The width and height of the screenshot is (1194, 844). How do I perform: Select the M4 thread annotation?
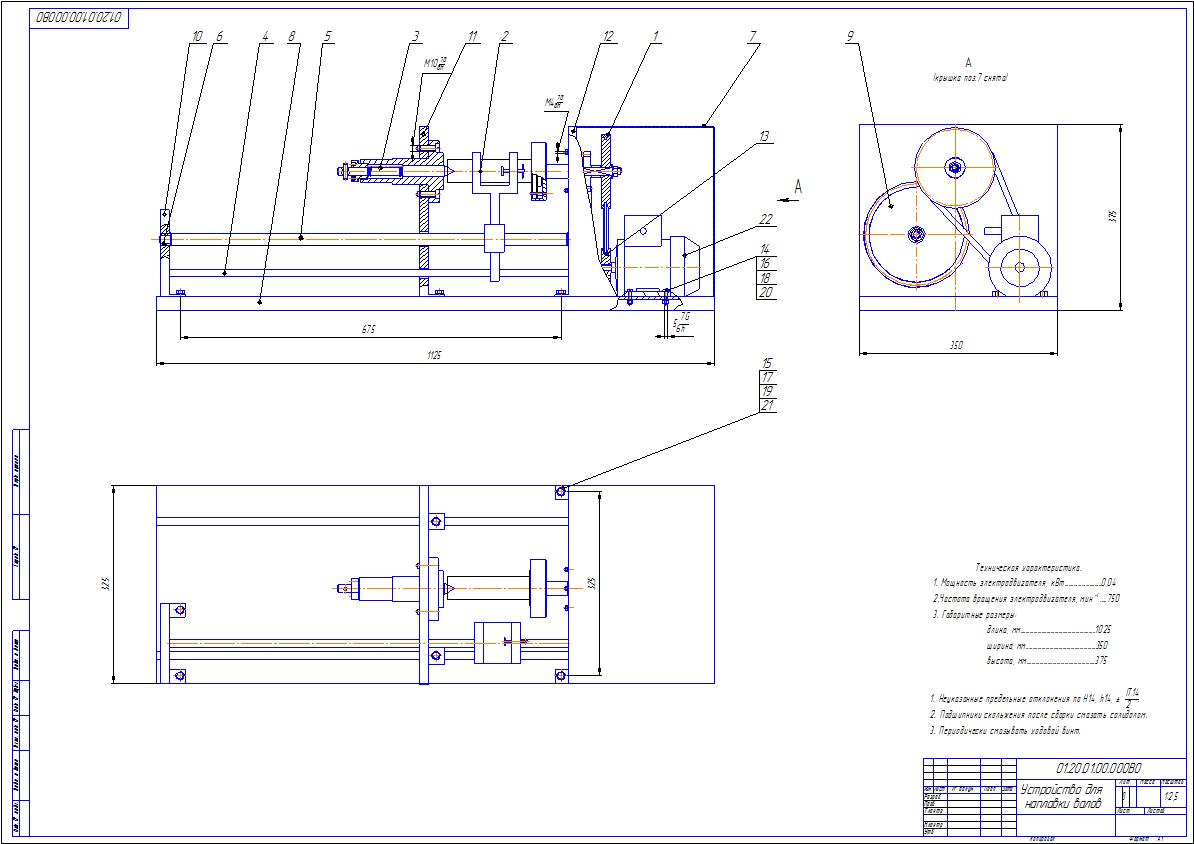[x=554, y=101]
